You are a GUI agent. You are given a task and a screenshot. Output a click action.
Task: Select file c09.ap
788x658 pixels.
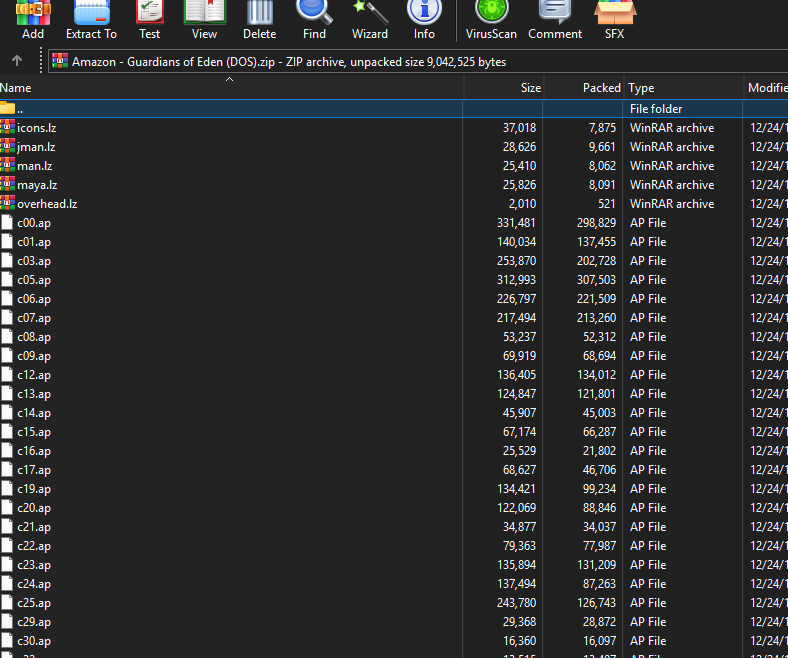[x=34, y=356]
